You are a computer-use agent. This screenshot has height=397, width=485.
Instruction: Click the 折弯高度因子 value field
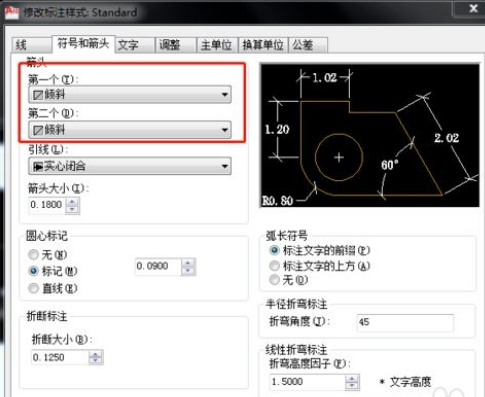point(308,382)
